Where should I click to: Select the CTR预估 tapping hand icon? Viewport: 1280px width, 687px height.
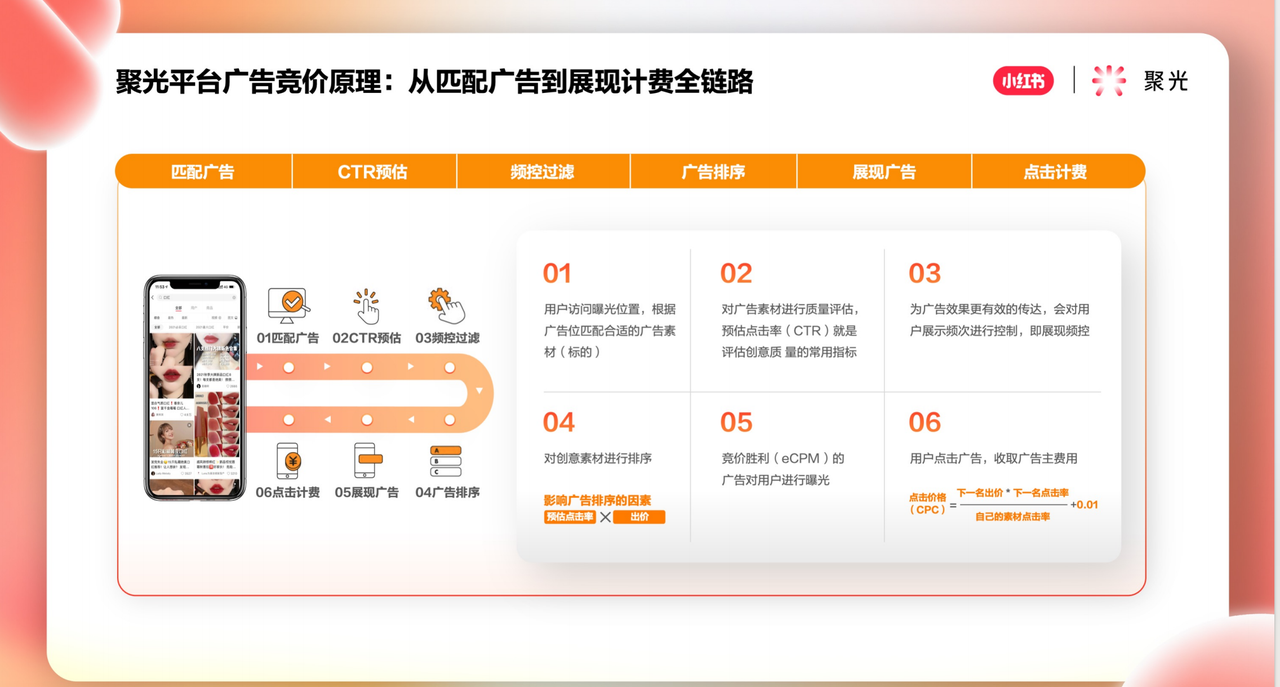[x=367, y=305]
